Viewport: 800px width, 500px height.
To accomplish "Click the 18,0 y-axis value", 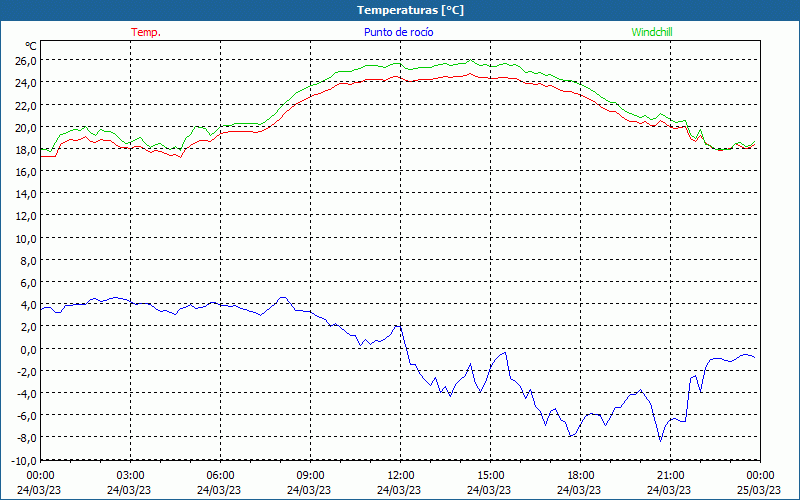I will point(26,149).
